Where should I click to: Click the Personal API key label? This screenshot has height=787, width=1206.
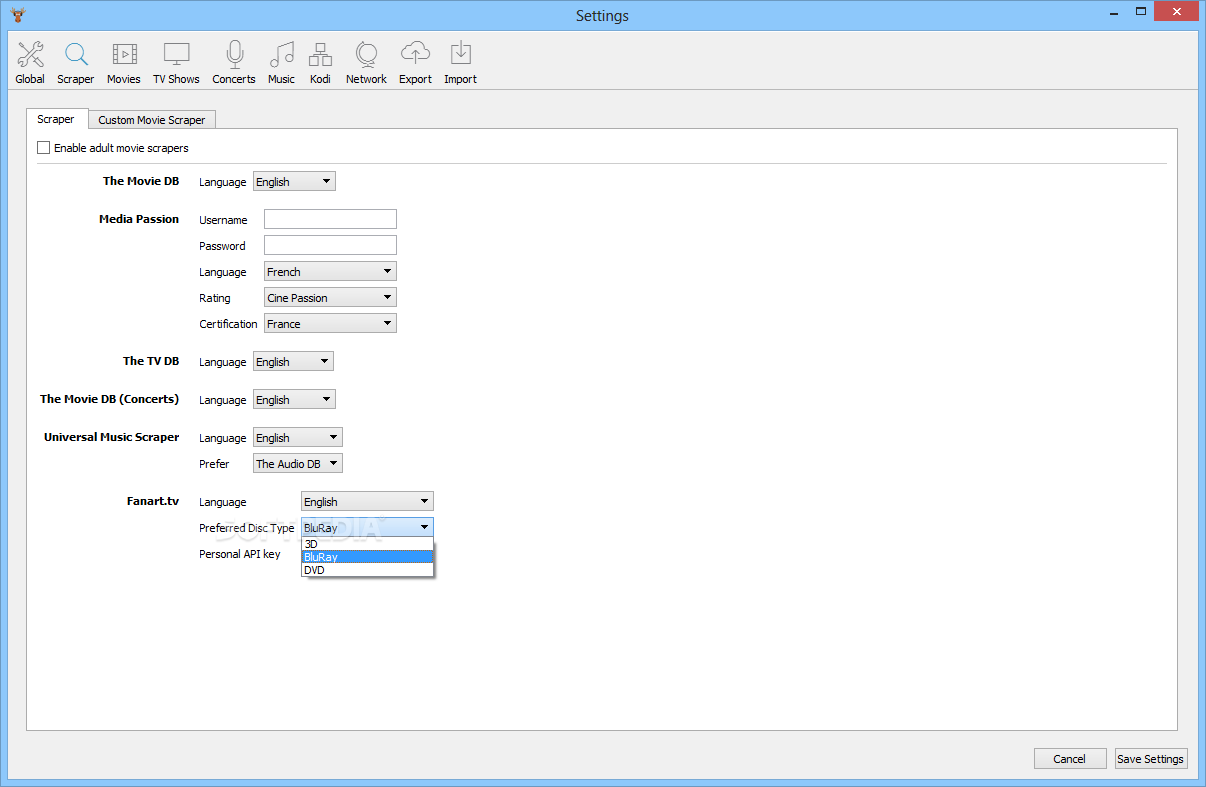click(240, 554)
